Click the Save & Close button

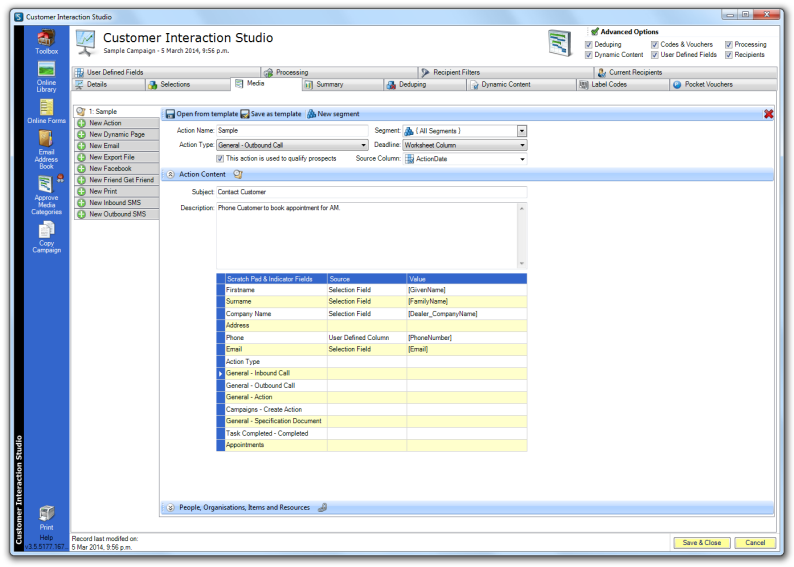pos(702,542)
